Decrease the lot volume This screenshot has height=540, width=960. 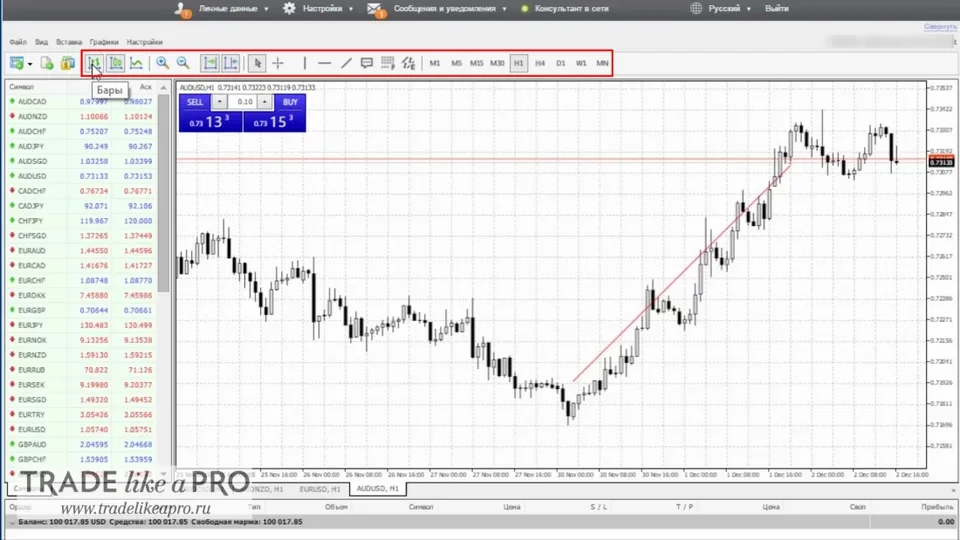(219, 102)
